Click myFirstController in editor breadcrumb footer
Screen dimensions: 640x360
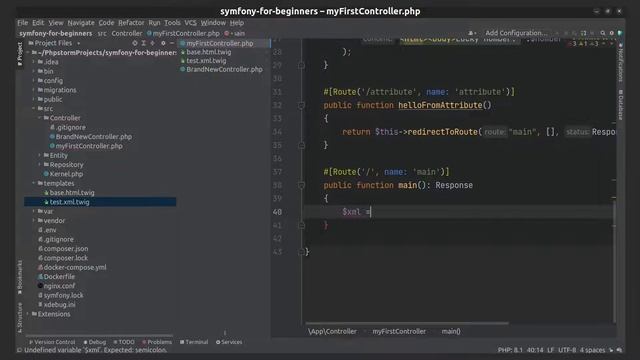399,331
